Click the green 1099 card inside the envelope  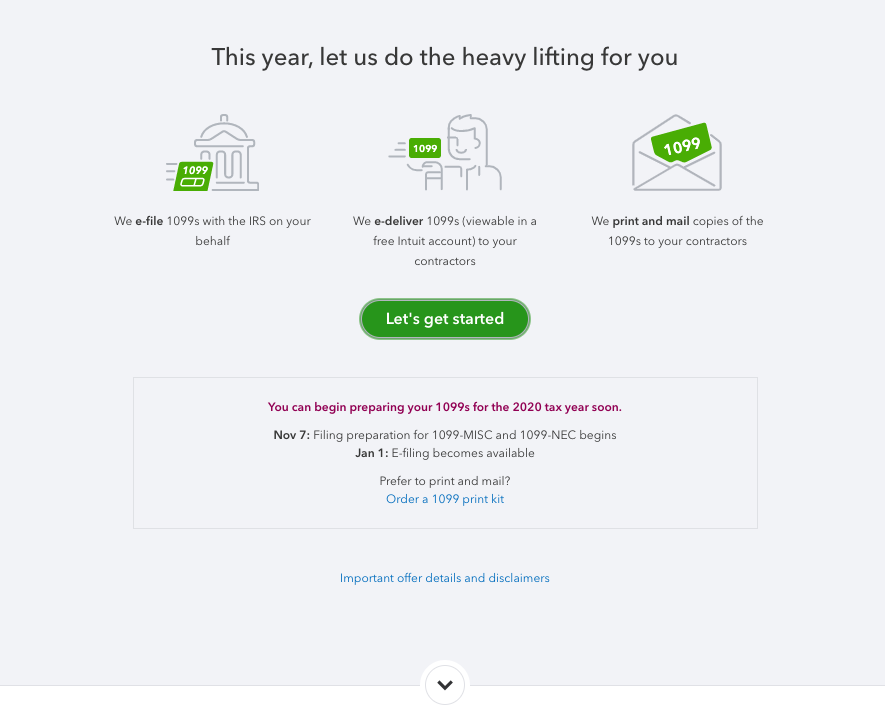[681, 143]
